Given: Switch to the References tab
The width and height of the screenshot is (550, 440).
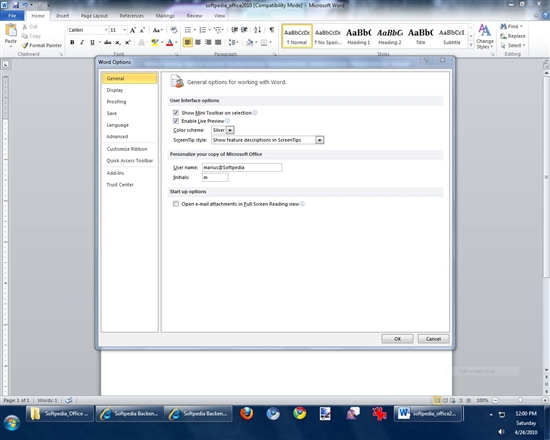Looking at the screenshot, I should pos(132,16).
